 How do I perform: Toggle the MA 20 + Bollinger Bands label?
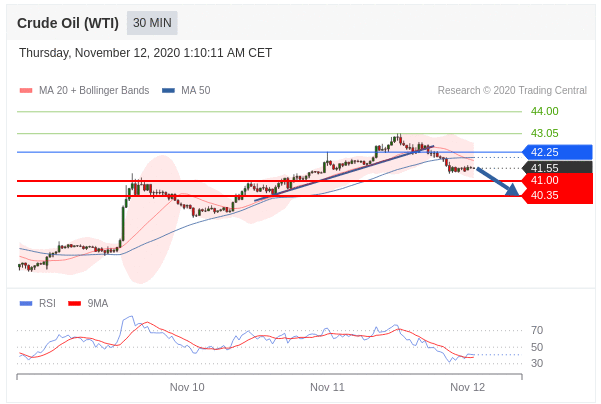click(93, 91)
